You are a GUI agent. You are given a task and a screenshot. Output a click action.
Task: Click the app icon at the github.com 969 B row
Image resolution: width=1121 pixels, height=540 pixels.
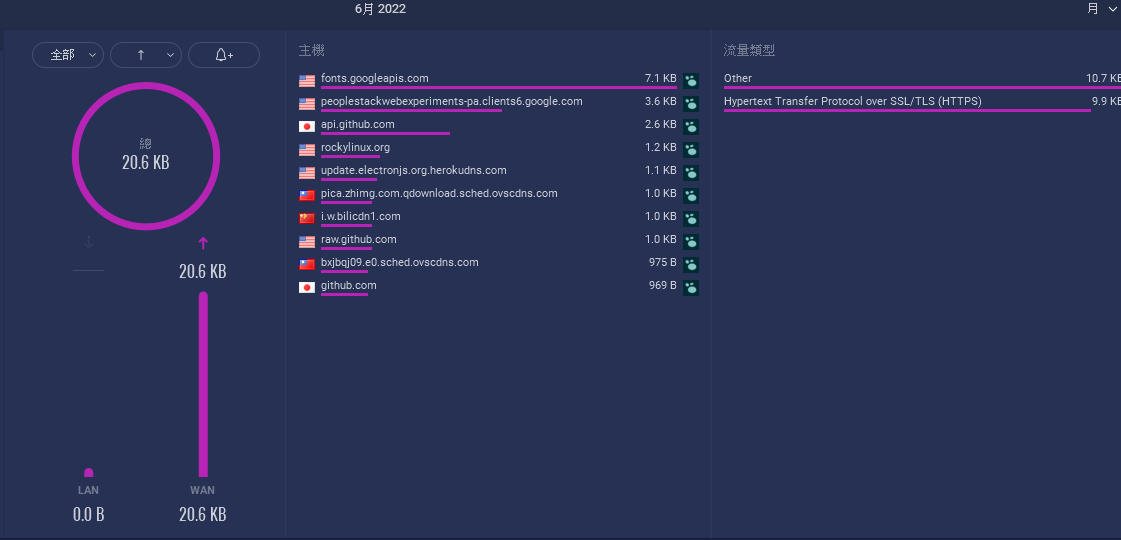pos(691,288)
